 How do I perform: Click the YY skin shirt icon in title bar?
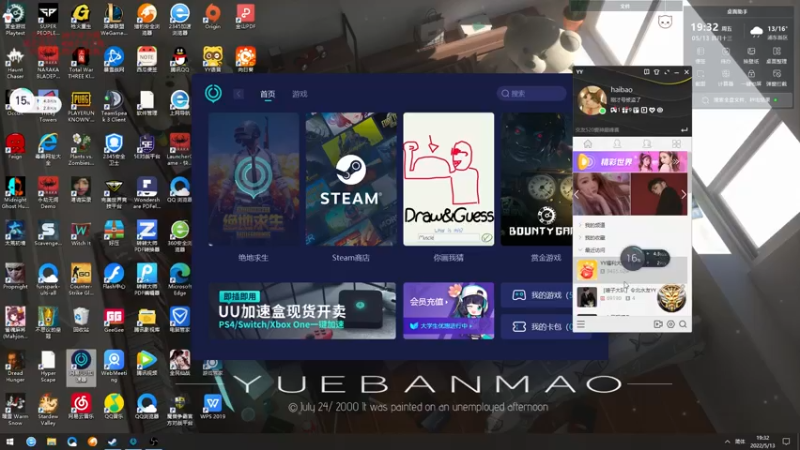coord(657,72)
